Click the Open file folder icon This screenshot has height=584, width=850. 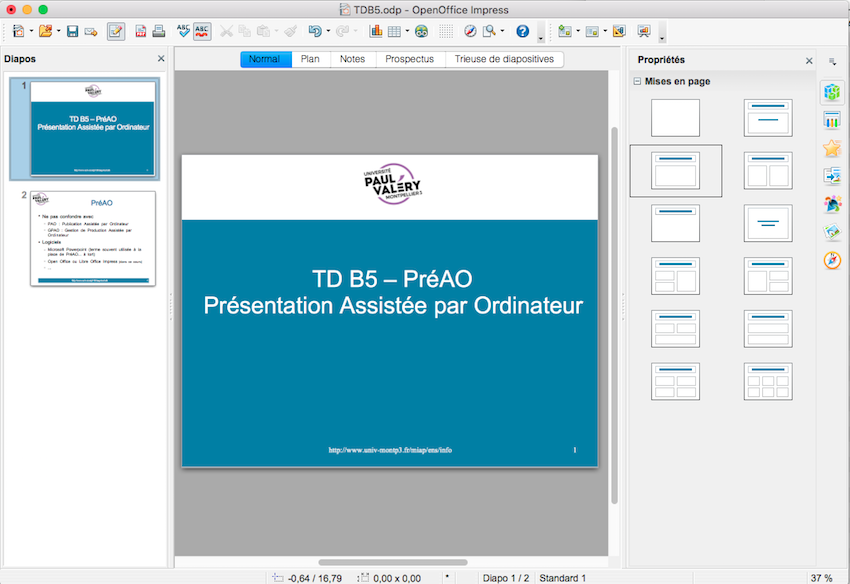coord(46,31)
